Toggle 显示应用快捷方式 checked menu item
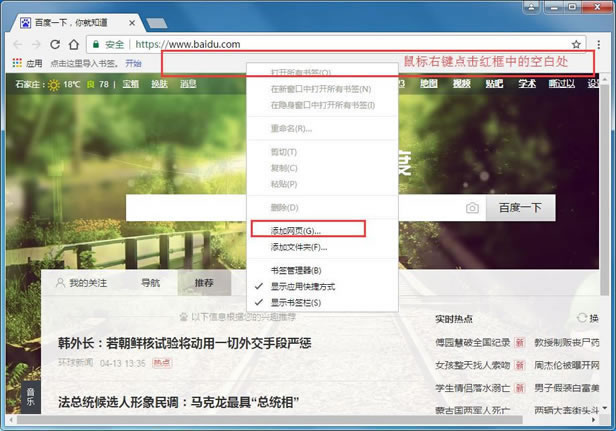The image size is (616, 431). click(x=322, y=286)
